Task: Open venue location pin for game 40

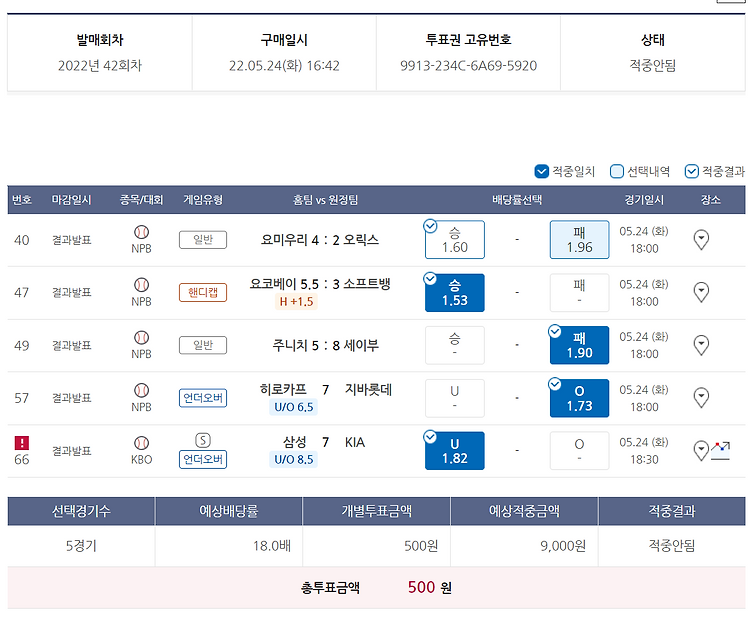Action: pos(701,240)
